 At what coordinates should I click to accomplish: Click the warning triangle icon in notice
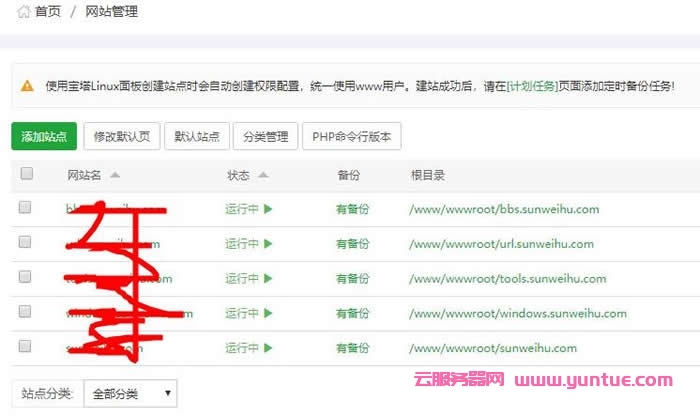[x=28, y=86]
